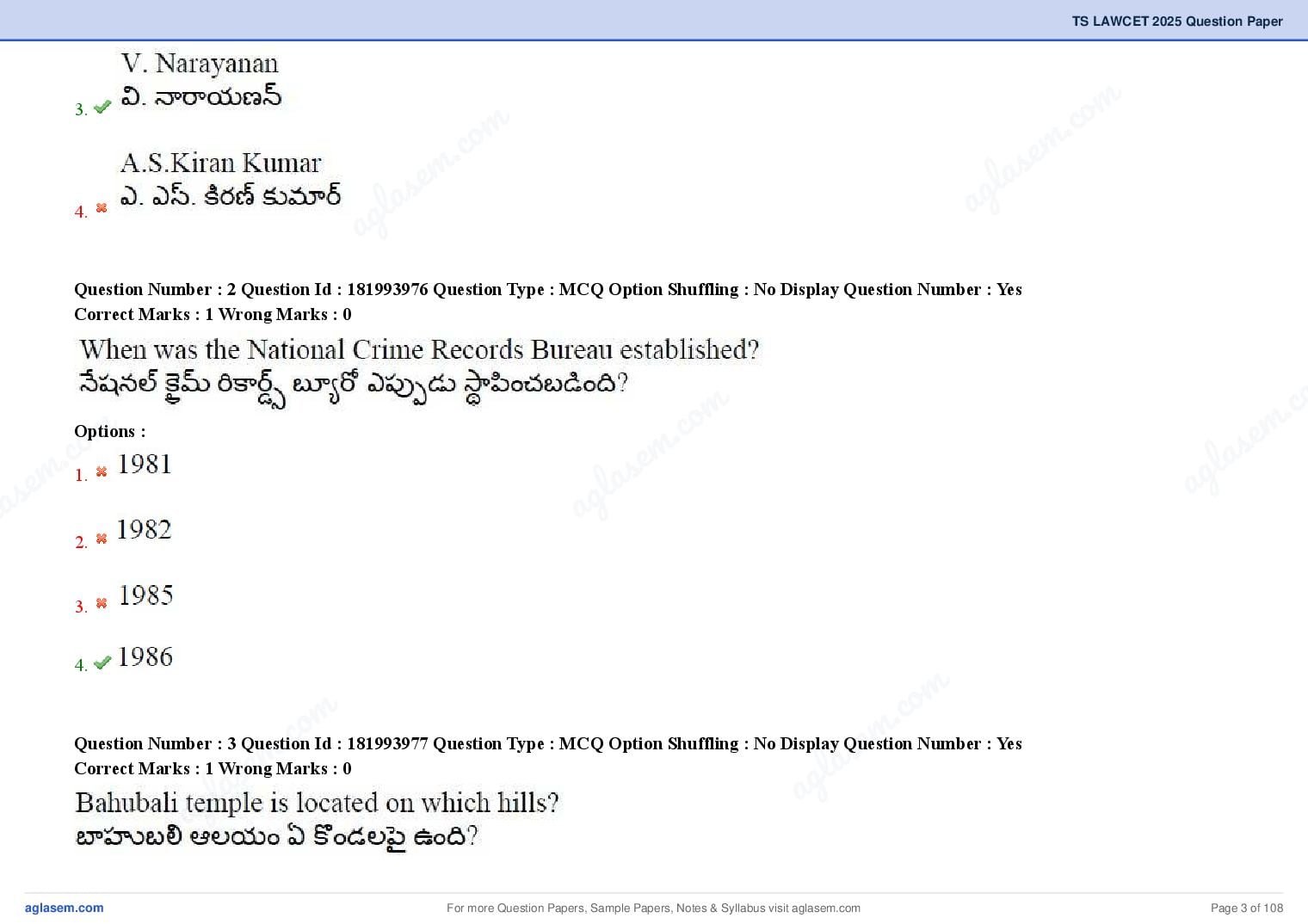Select the answer option 1981

point(145,465)
